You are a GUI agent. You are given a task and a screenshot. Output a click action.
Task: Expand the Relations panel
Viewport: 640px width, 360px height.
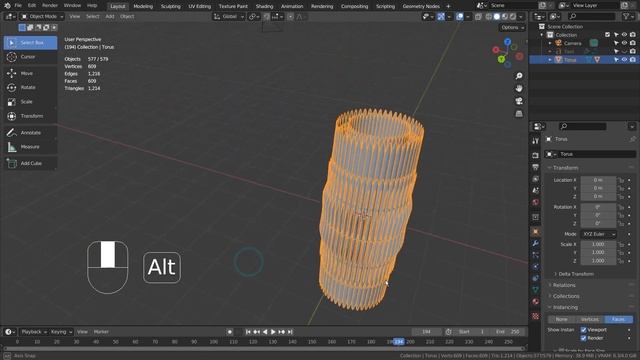pos(564,285)
